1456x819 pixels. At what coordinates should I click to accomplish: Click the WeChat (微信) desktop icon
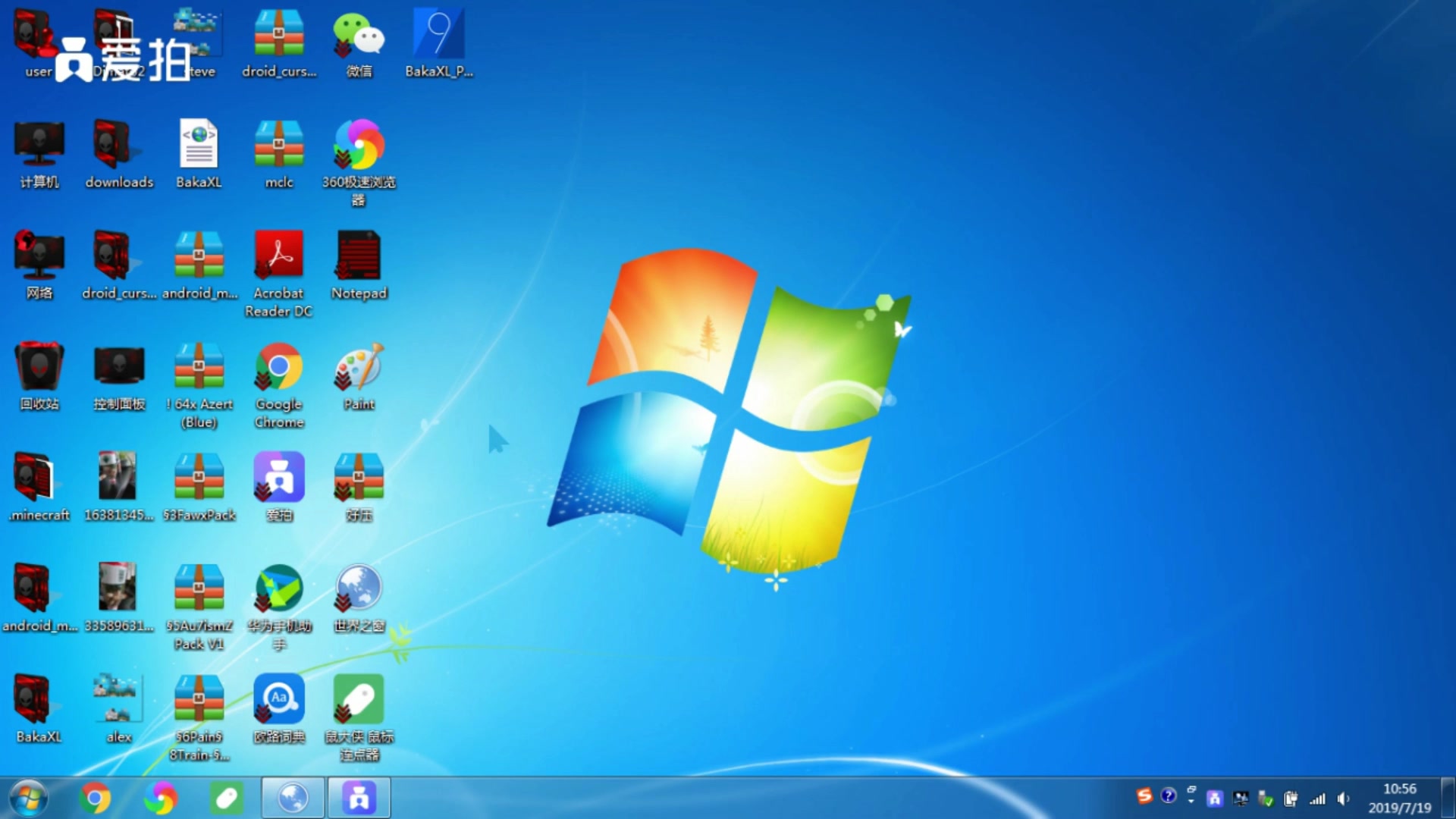point(359,36)
